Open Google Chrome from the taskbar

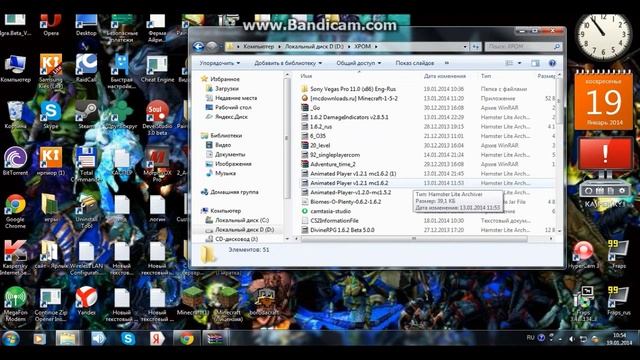pyautogui.click(x=187, y=339)
